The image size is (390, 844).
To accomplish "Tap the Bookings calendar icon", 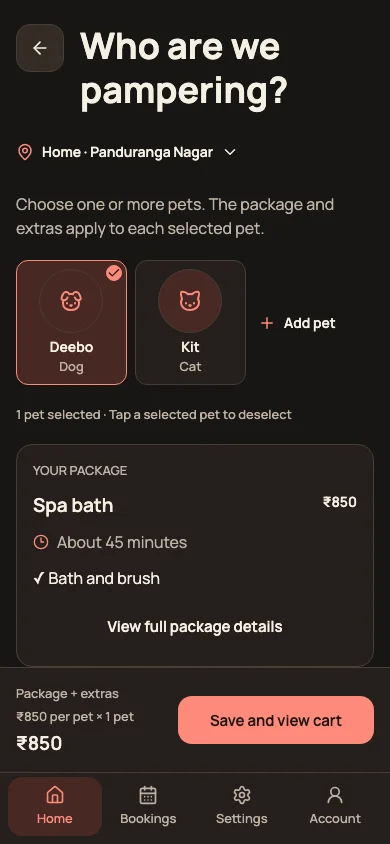I will click(148, 795).
